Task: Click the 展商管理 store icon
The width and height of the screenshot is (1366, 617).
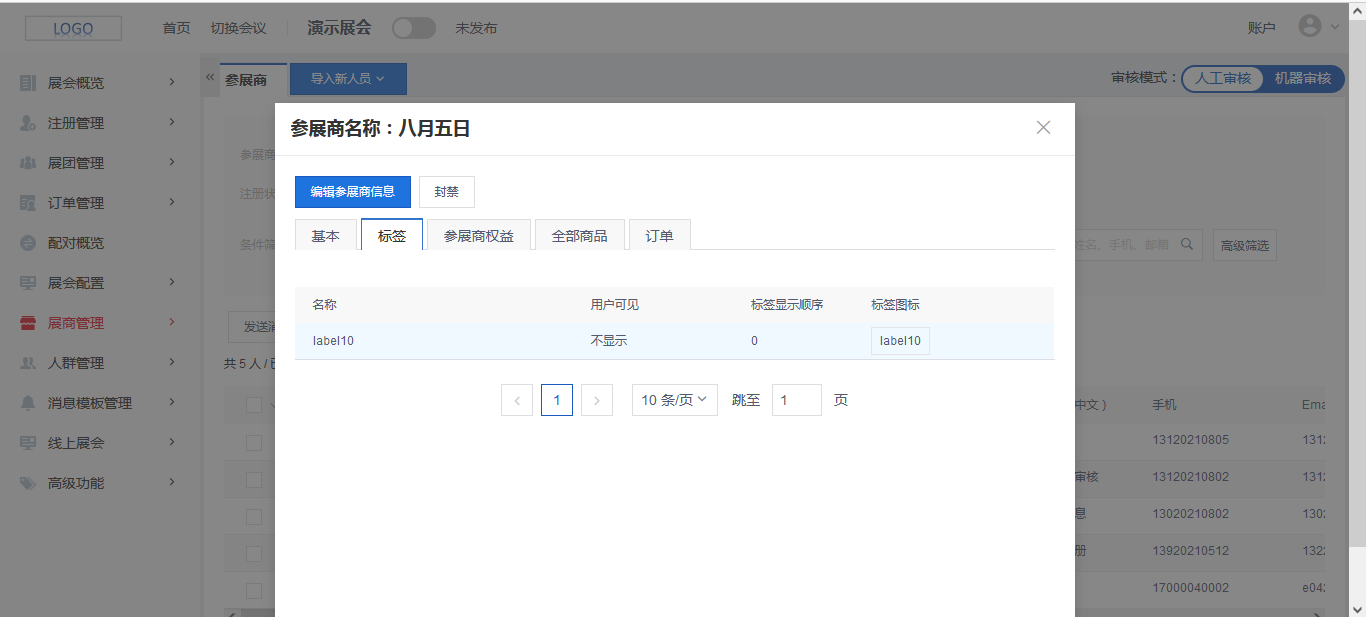Action: click(x=28, y=323)
